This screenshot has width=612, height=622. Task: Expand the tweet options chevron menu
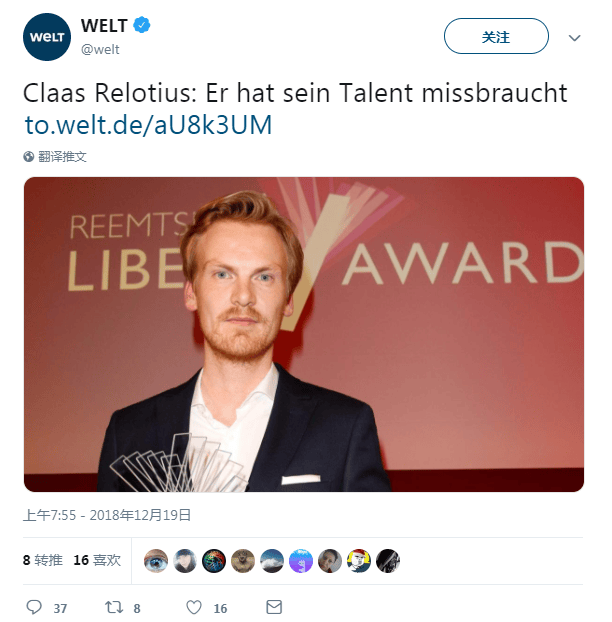(x=574, y=38)
